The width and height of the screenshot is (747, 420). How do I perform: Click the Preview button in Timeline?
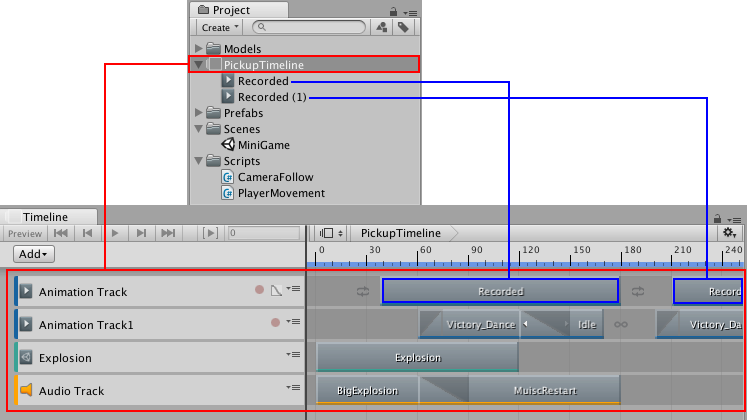25,233
